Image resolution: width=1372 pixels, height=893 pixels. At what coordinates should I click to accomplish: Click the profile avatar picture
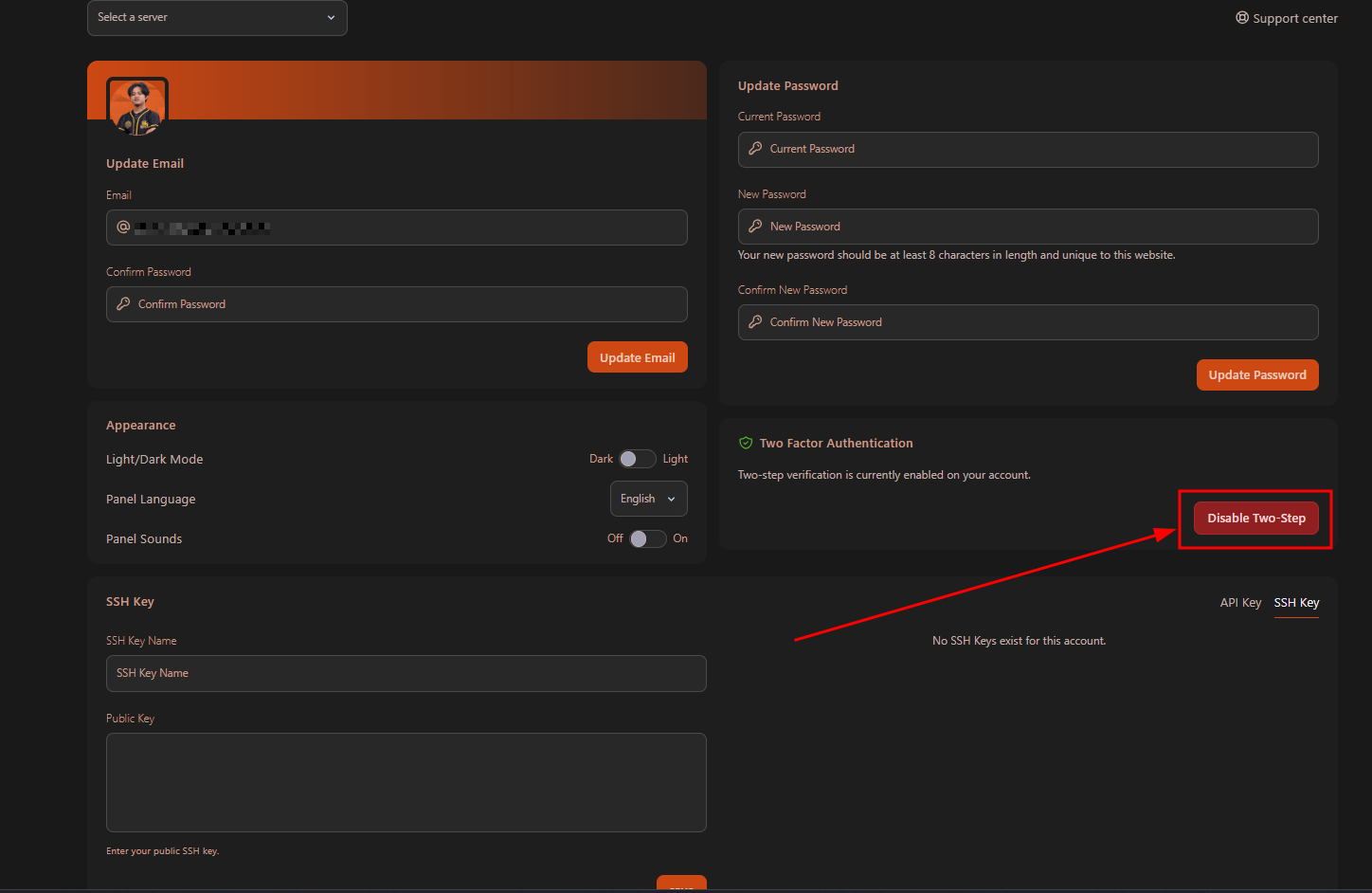(x=137, y=107)
